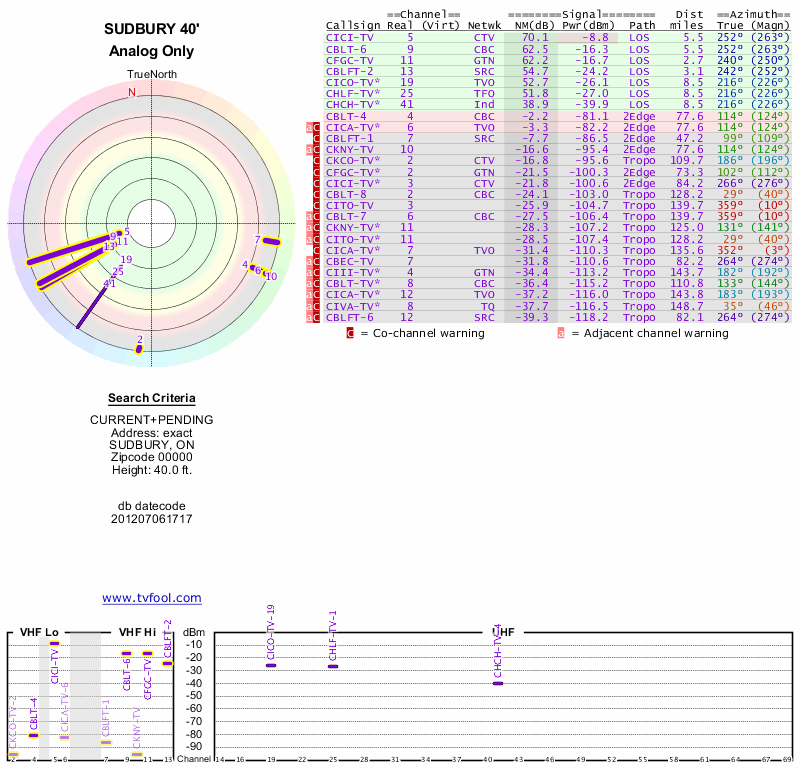
Task: Select the channel 41 line on the radar plot
Action: point(92,308)
